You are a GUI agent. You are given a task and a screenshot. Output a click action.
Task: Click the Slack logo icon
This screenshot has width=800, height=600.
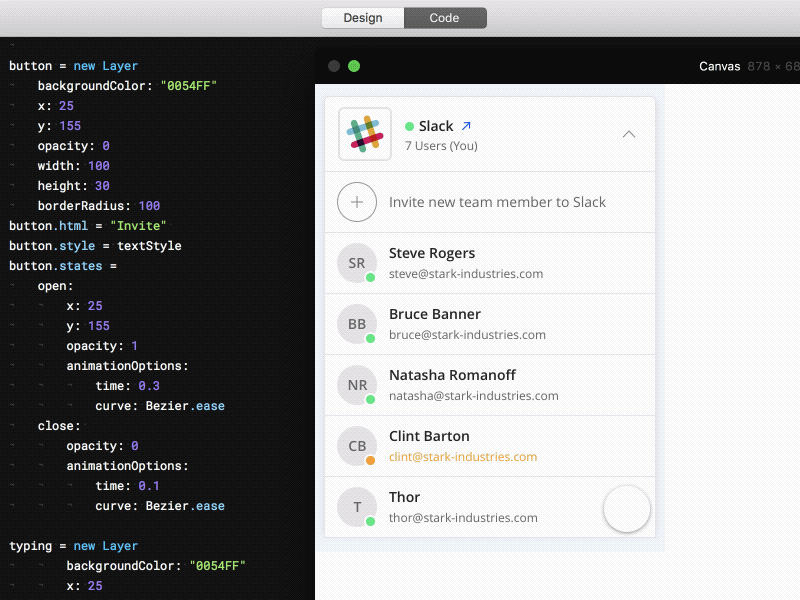tap(365, 134)
